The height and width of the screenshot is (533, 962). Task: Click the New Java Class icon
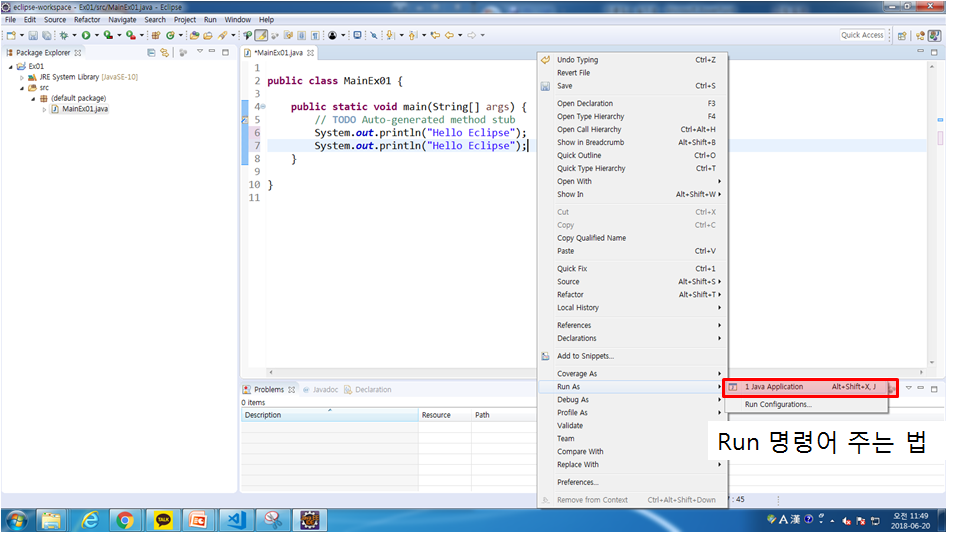pos(170,36)
